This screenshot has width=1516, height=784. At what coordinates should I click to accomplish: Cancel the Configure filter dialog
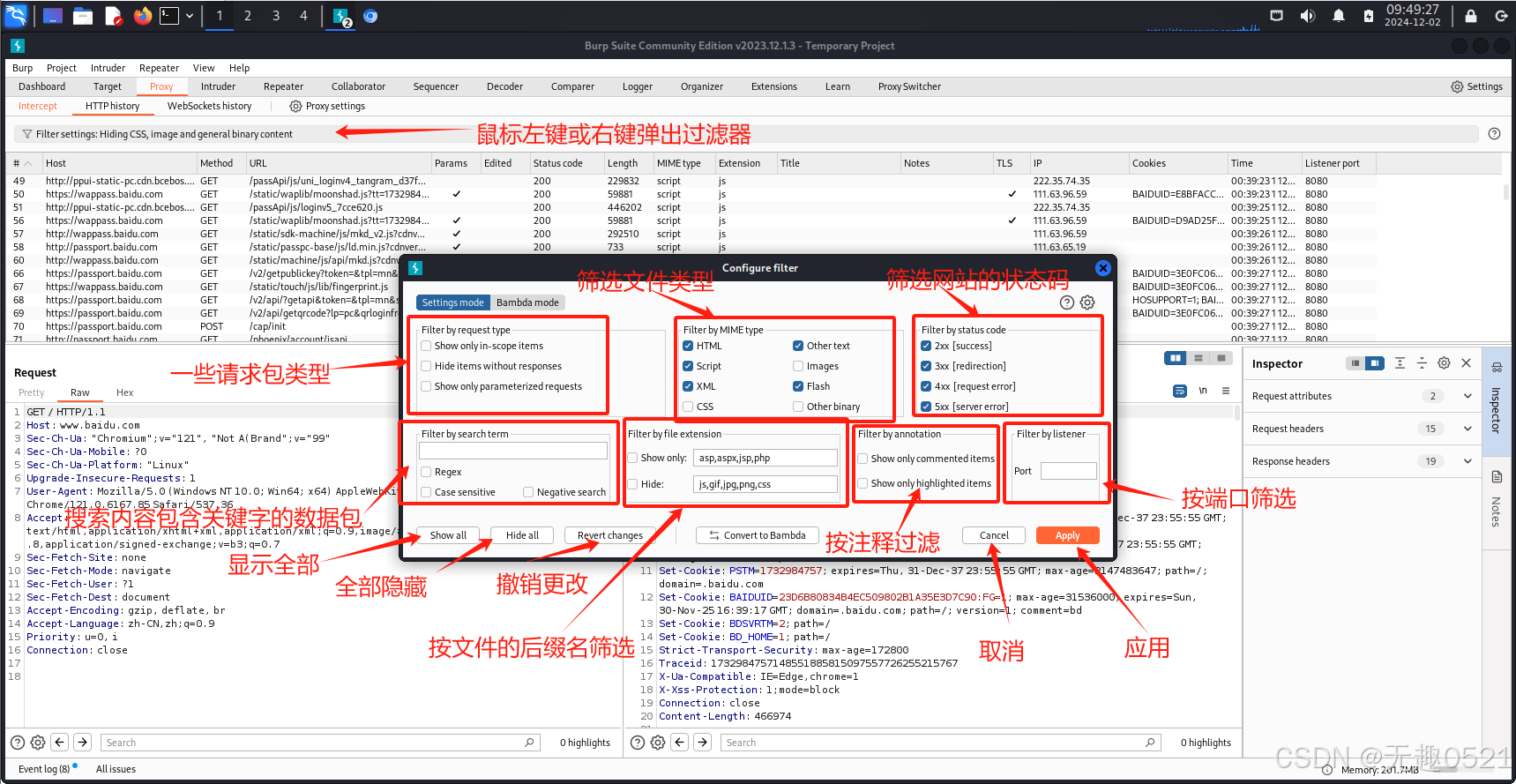pyautogui.click(x=994, y=535)
